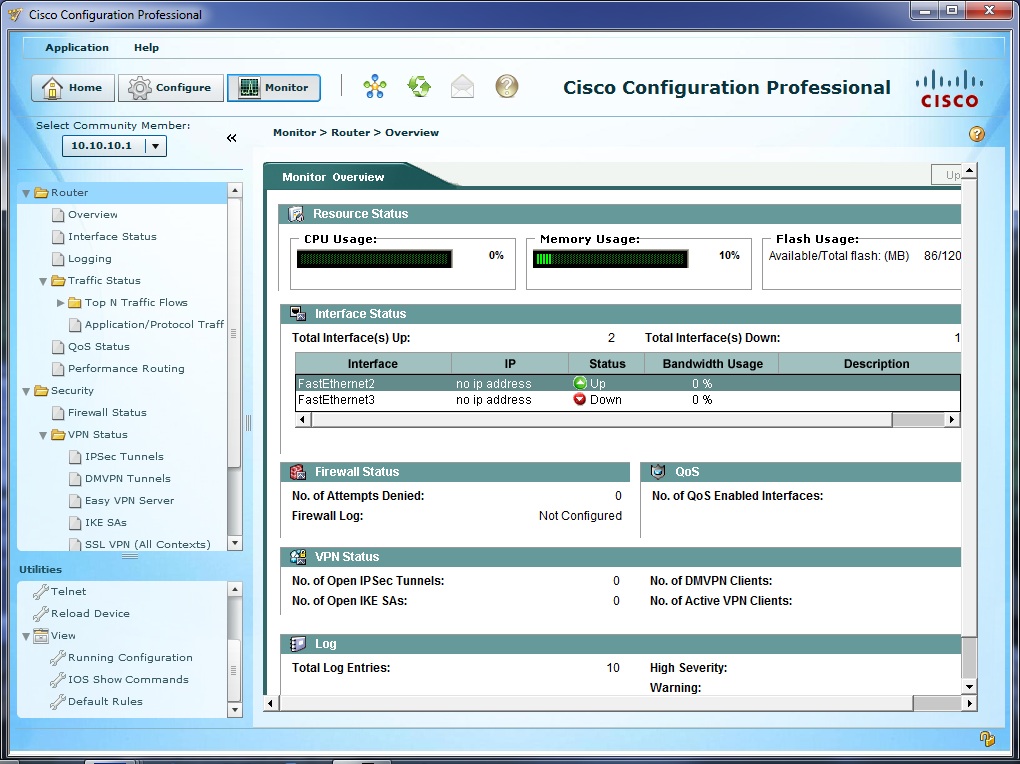Launch Telnet utility
The width and height of the screenshot is (1020, 764).
(x=68, y=592)
